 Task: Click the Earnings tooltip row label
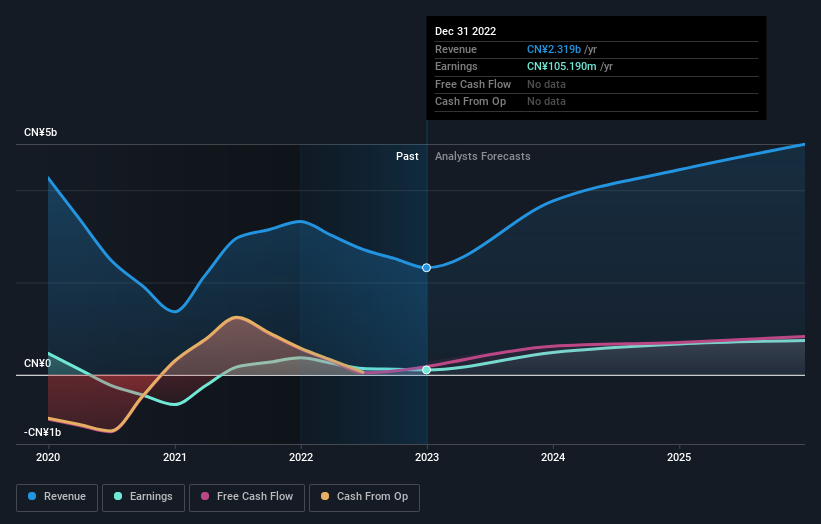point(456,66)
